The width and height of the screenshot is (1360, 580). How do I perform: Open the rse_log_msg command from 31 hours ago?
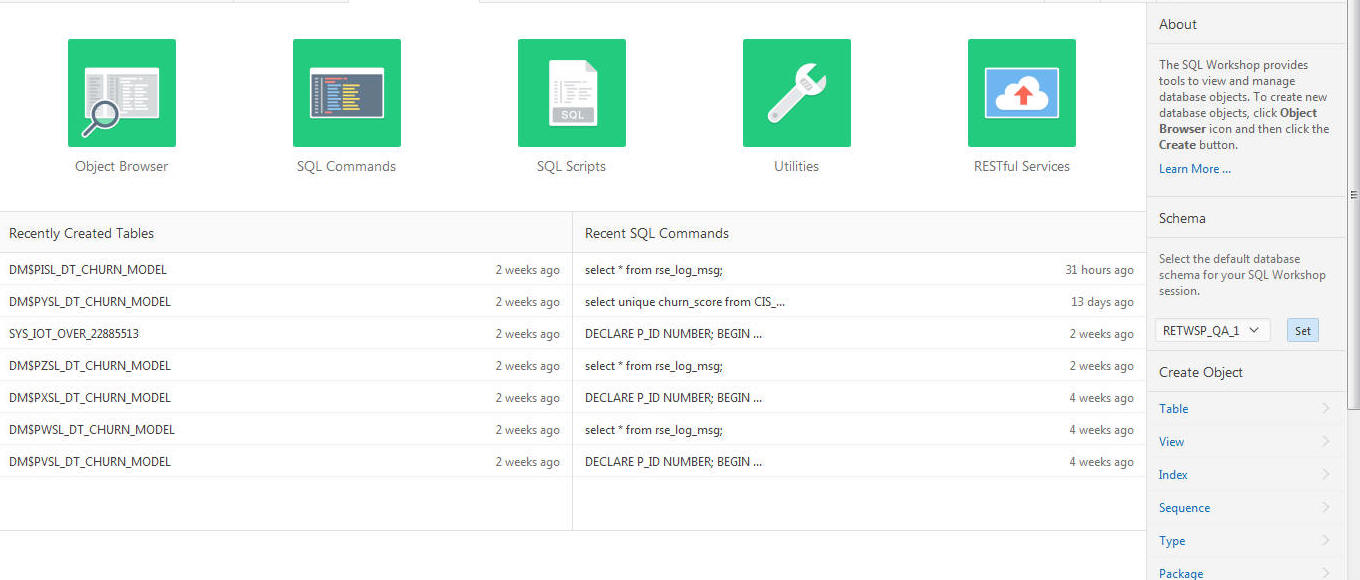click(x=654, y=270)
